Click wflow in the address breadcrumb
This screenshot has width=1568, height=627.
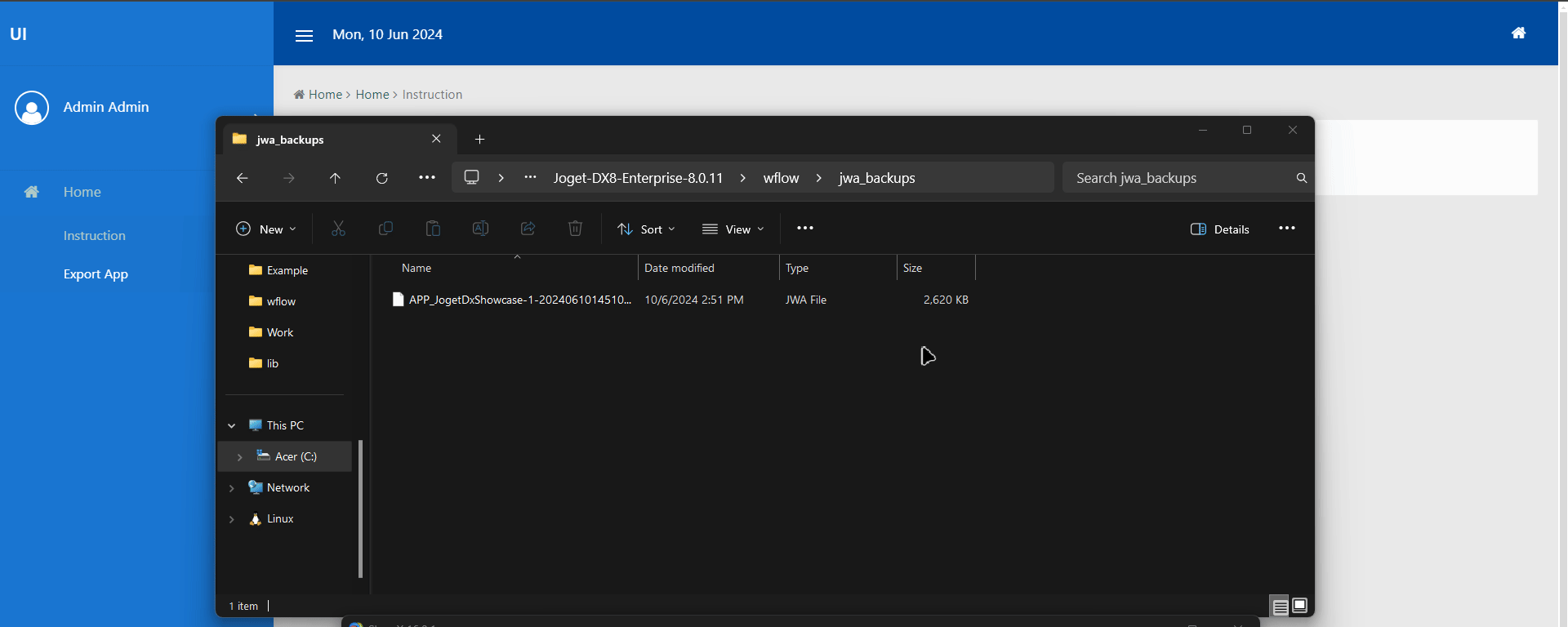pyautogui.click(x=781, y=178)
